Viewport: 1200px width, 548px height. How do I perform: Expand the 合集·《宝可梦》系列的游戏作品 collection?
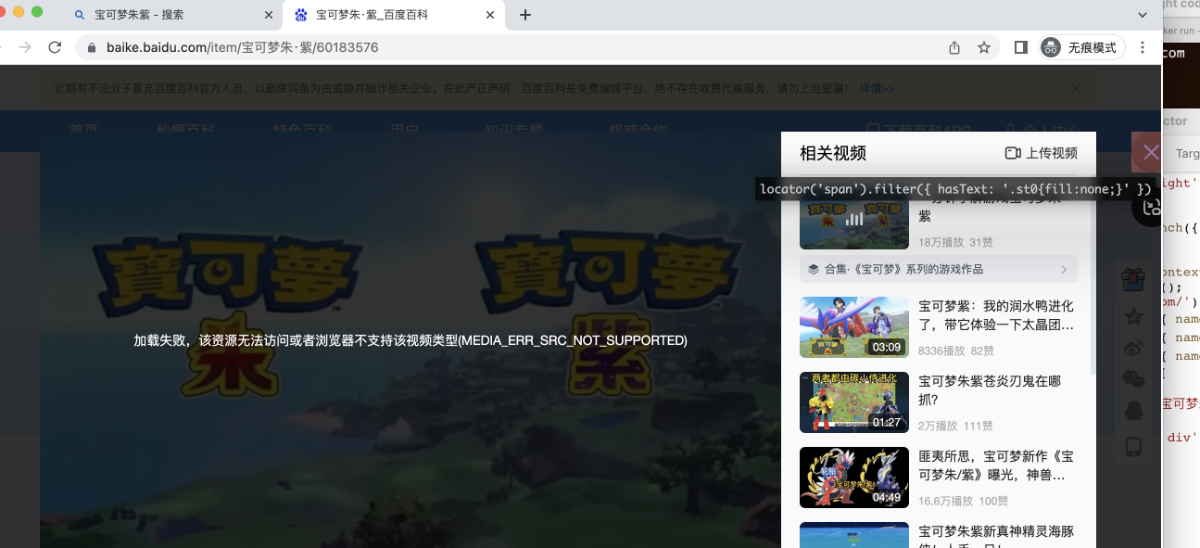pos(938,269)
